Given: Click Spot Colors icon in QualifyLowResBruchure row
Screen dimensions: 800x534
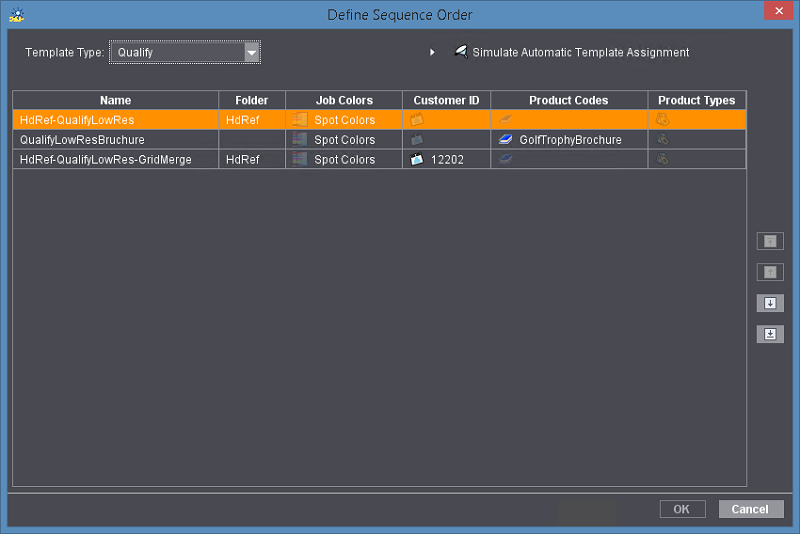Looking at the screenshot, I should (299, 140).
